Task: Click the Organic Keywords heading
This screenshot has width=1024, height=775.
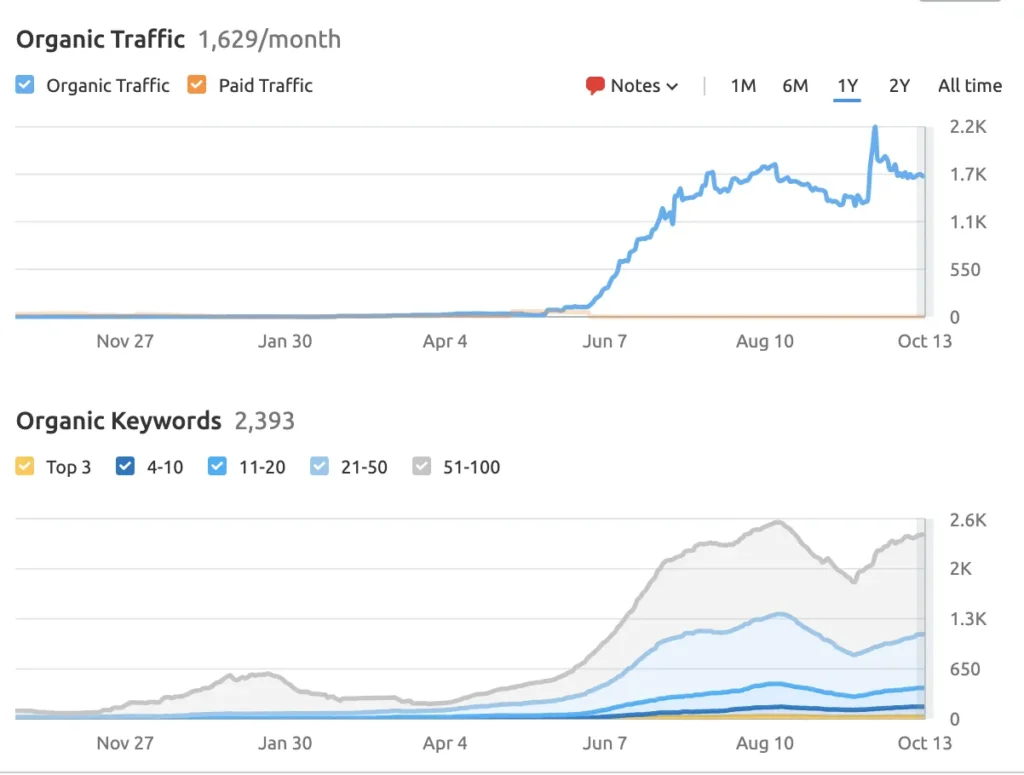Action: click(x=118, y=421)
